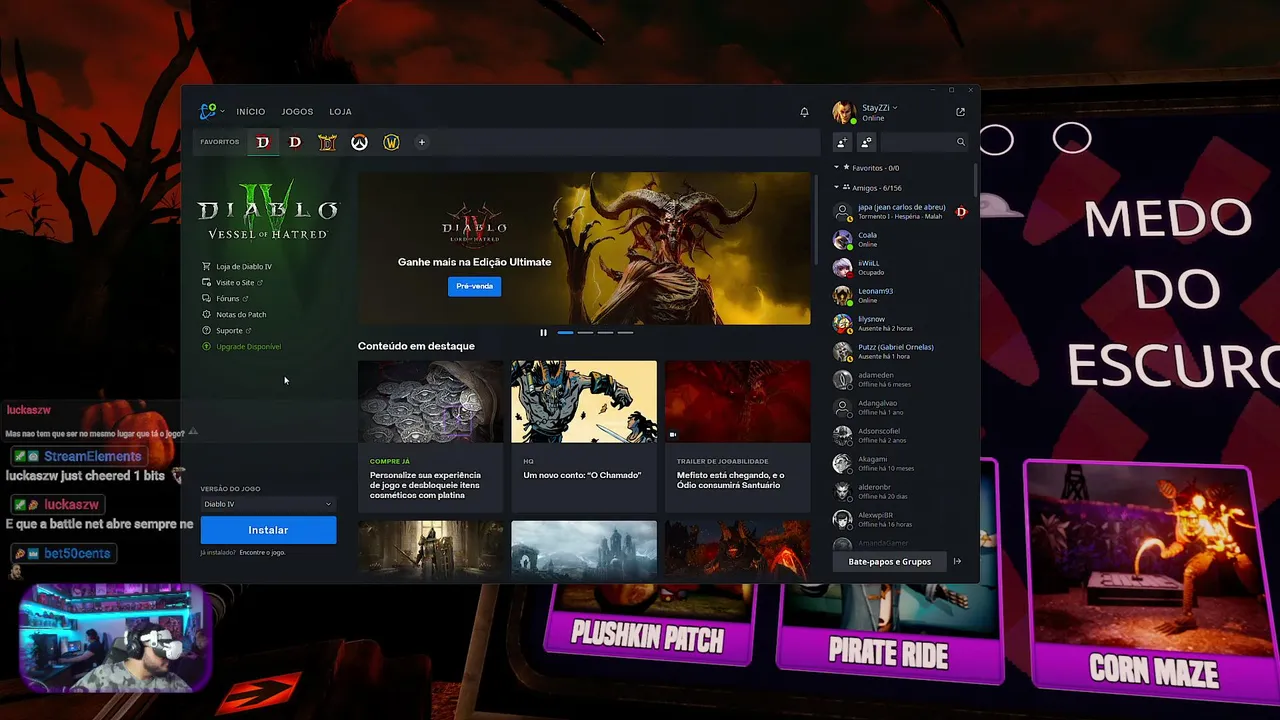Image resolution: width=1280 pixels, height=720 pixels.
Task: Select offline friend AlexwpiBR
Action: [901, 520]
